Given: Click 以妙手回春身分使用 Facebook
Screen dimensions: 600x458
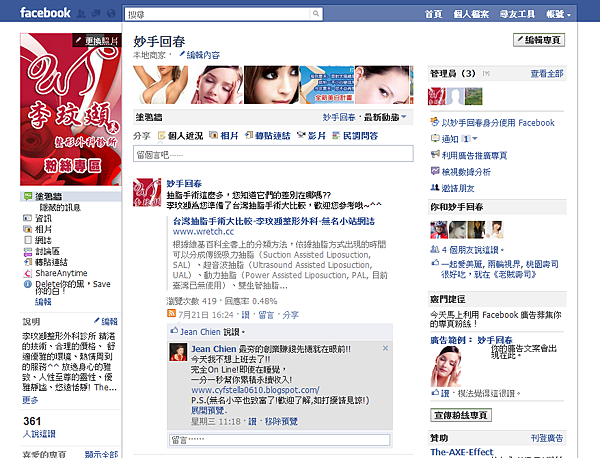Looking at the screenshot, I should coord(498,123).
